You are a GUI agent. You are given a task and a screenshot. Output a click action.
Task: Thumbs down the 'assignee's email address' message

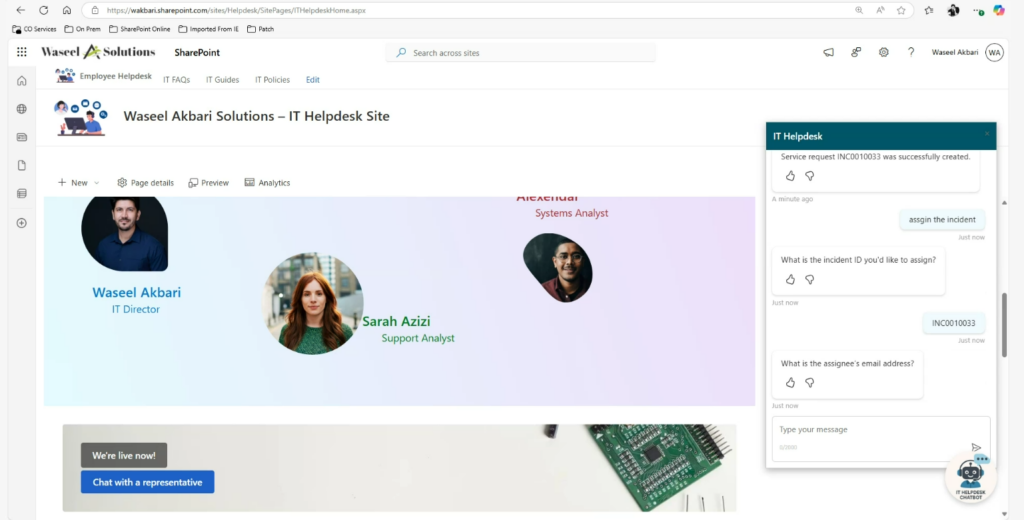point(810,383)
